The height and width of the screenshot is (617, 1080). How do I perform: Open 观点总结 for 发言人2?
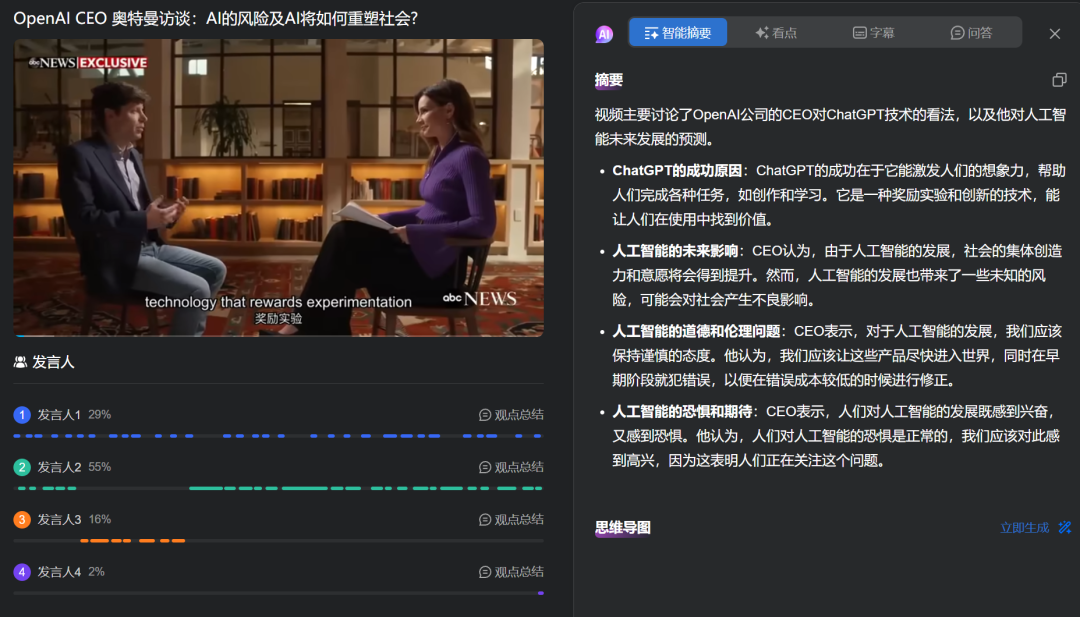511,467
